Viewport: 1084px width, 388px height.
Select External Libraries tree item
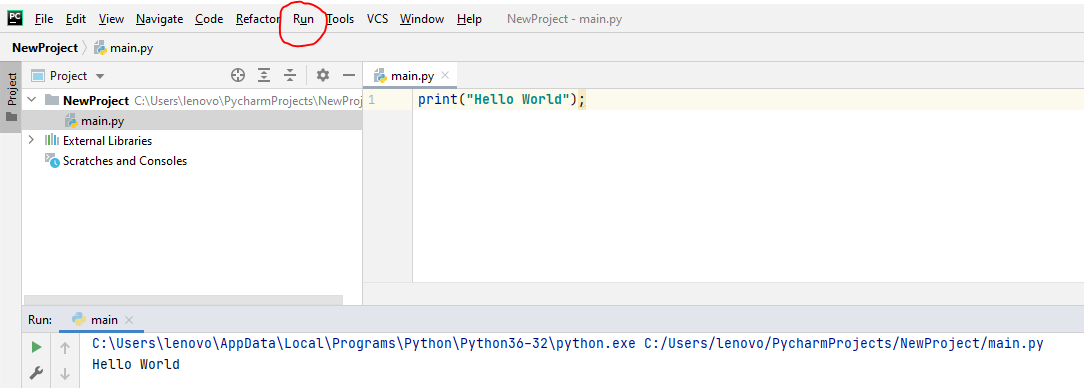point(107,141)
